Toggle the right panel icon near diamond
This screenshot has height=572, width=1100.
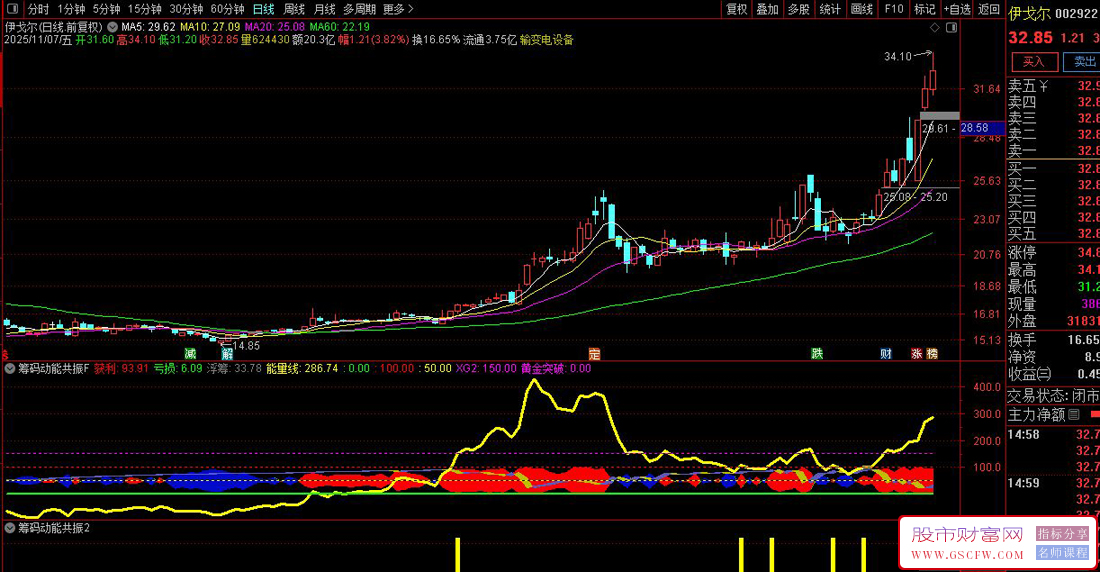pos(950,27)
